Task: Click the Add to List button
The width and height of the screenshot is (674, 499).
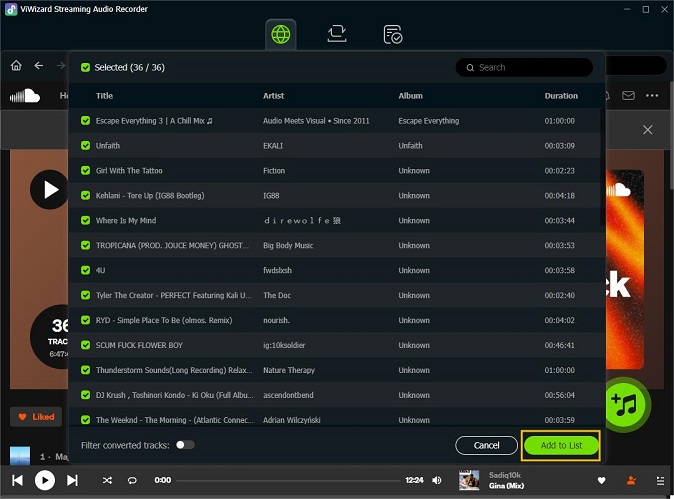Action: 561,445
